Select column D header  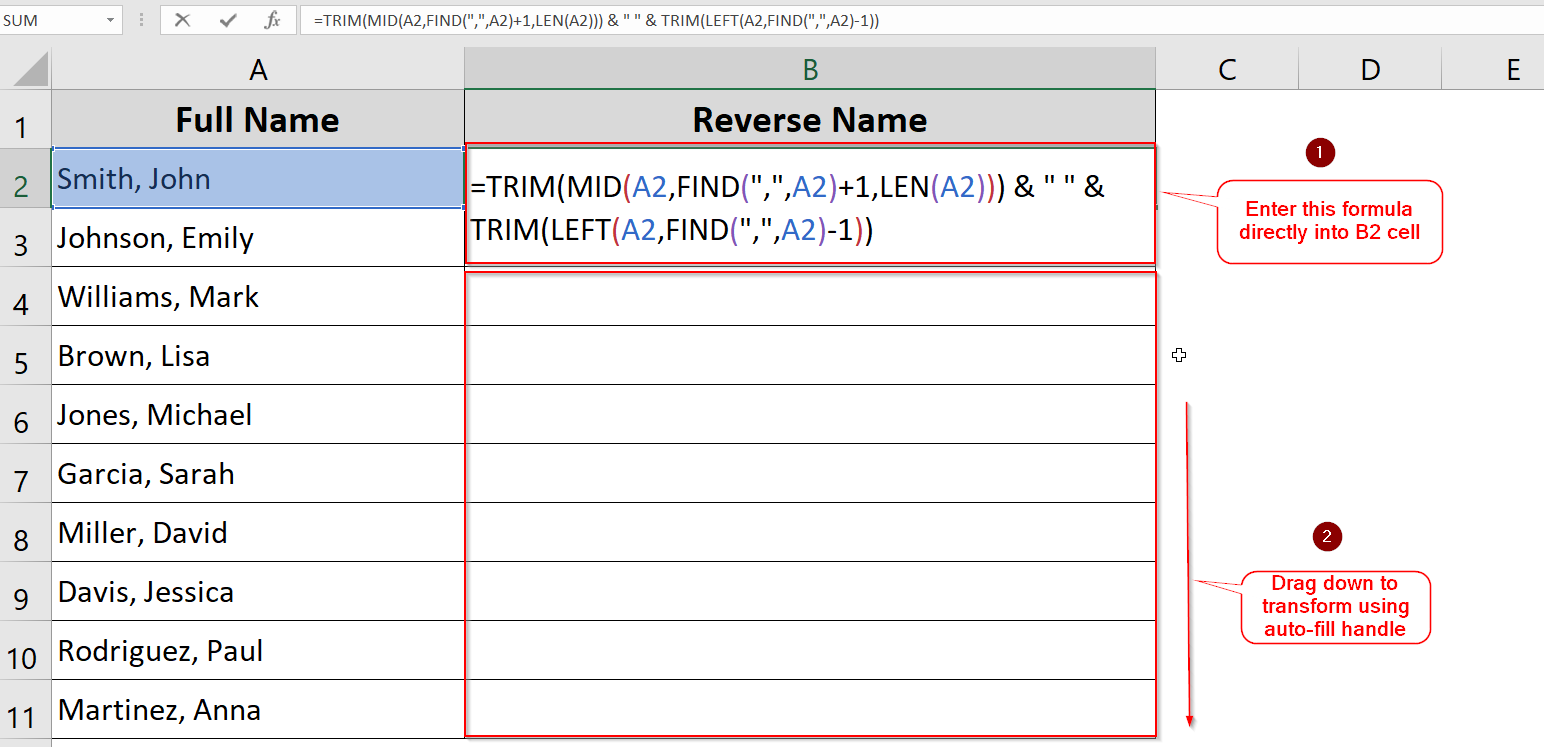(x=1370, y=68)
